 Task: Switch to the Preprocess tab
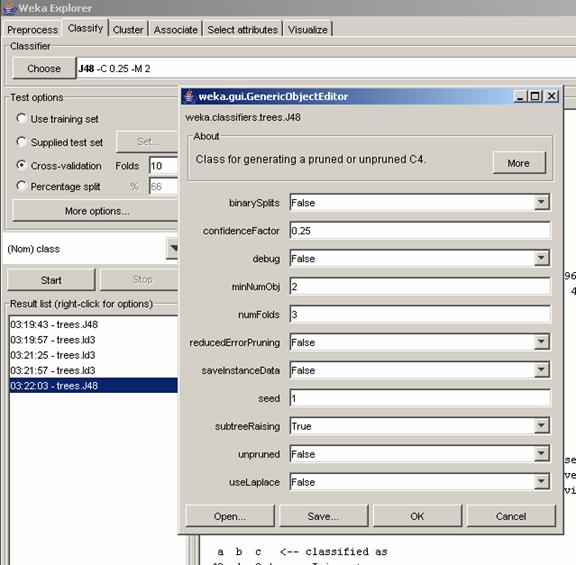[x=32, y=29]
